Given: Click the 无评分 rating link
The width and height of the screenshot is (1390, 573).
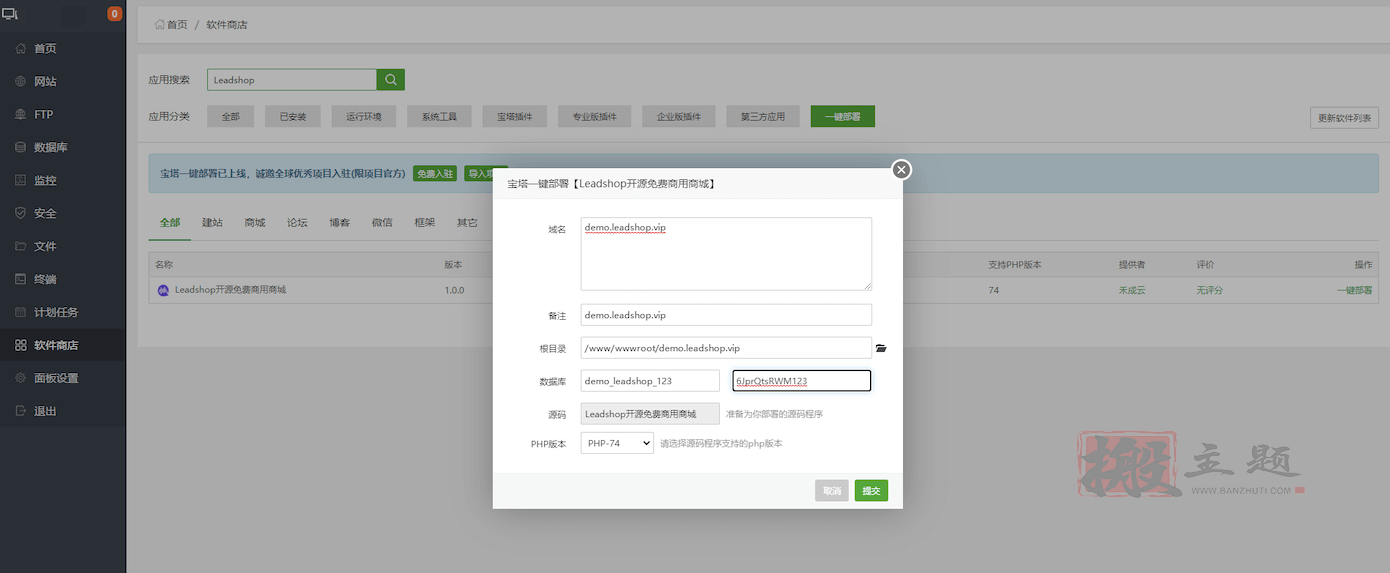Looking at the screenshot, I should tap(1210, 290).
